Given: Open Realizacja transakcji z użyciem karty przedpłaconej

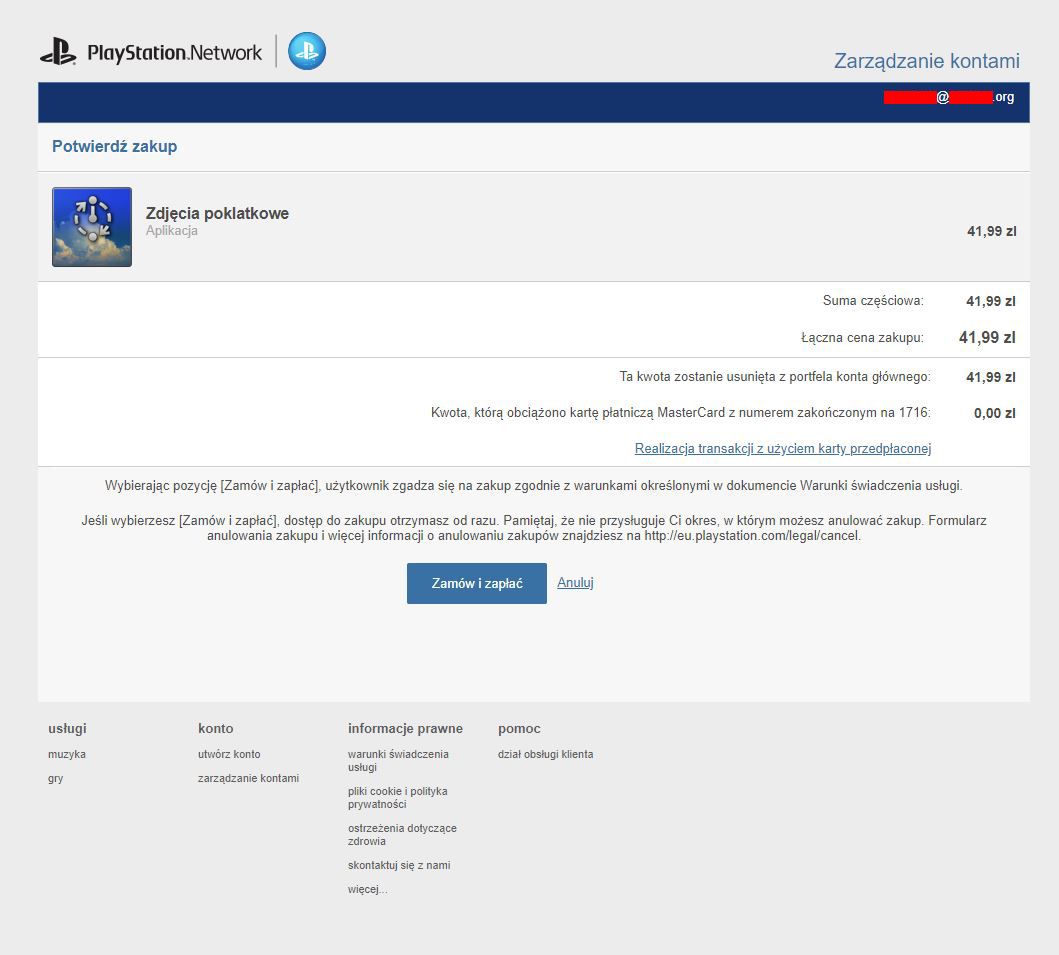Looking at the screenshot, I should click(783, 449).
